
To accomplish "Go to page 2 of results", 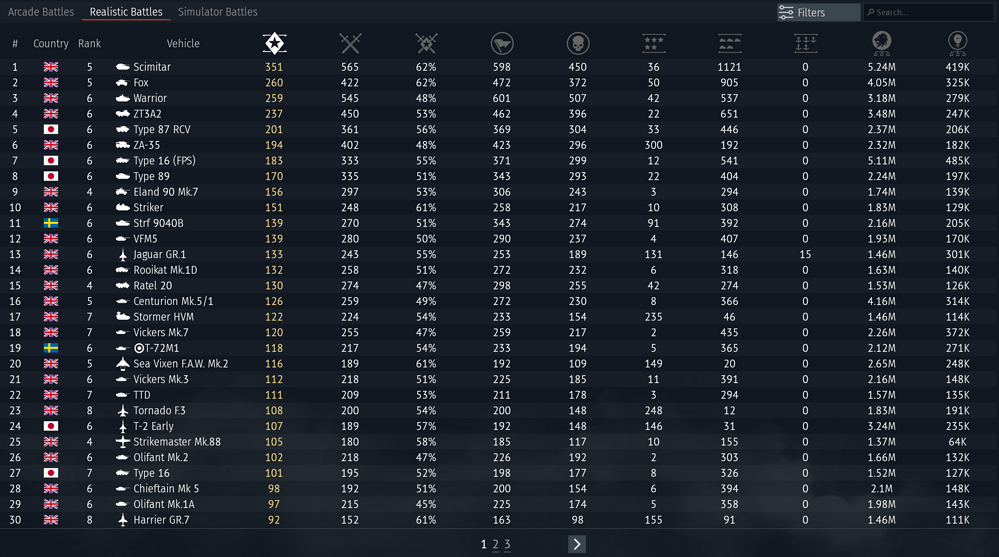I will tap(495, 545).
